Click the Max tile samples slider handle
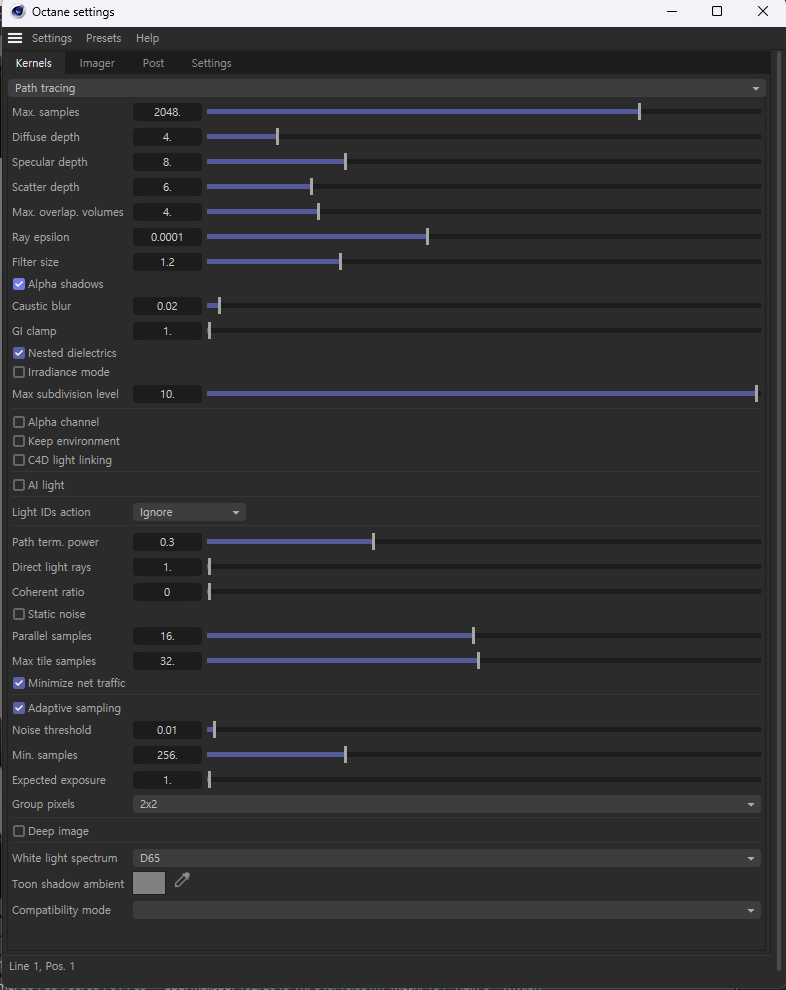Viewport: 786px width, 990px height. pyautogui.click(x=479, y=661)
